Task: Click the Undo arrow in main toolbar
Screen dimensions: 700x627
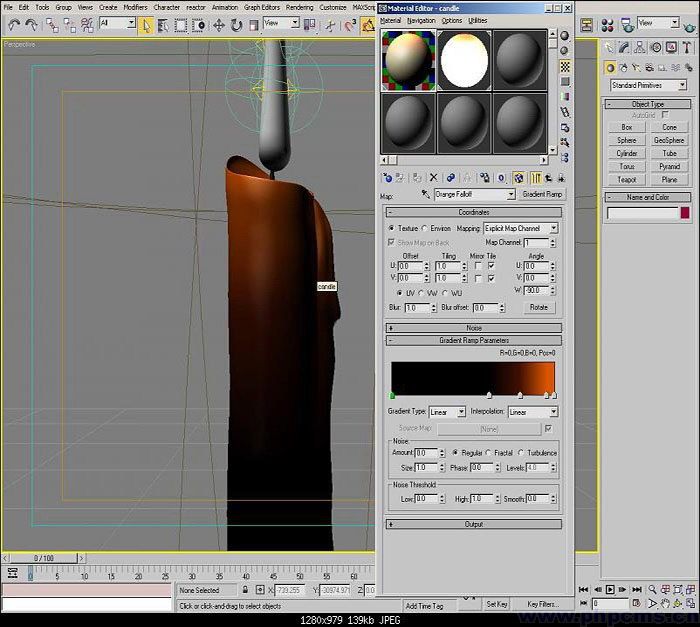Action: tap(14, 25)
